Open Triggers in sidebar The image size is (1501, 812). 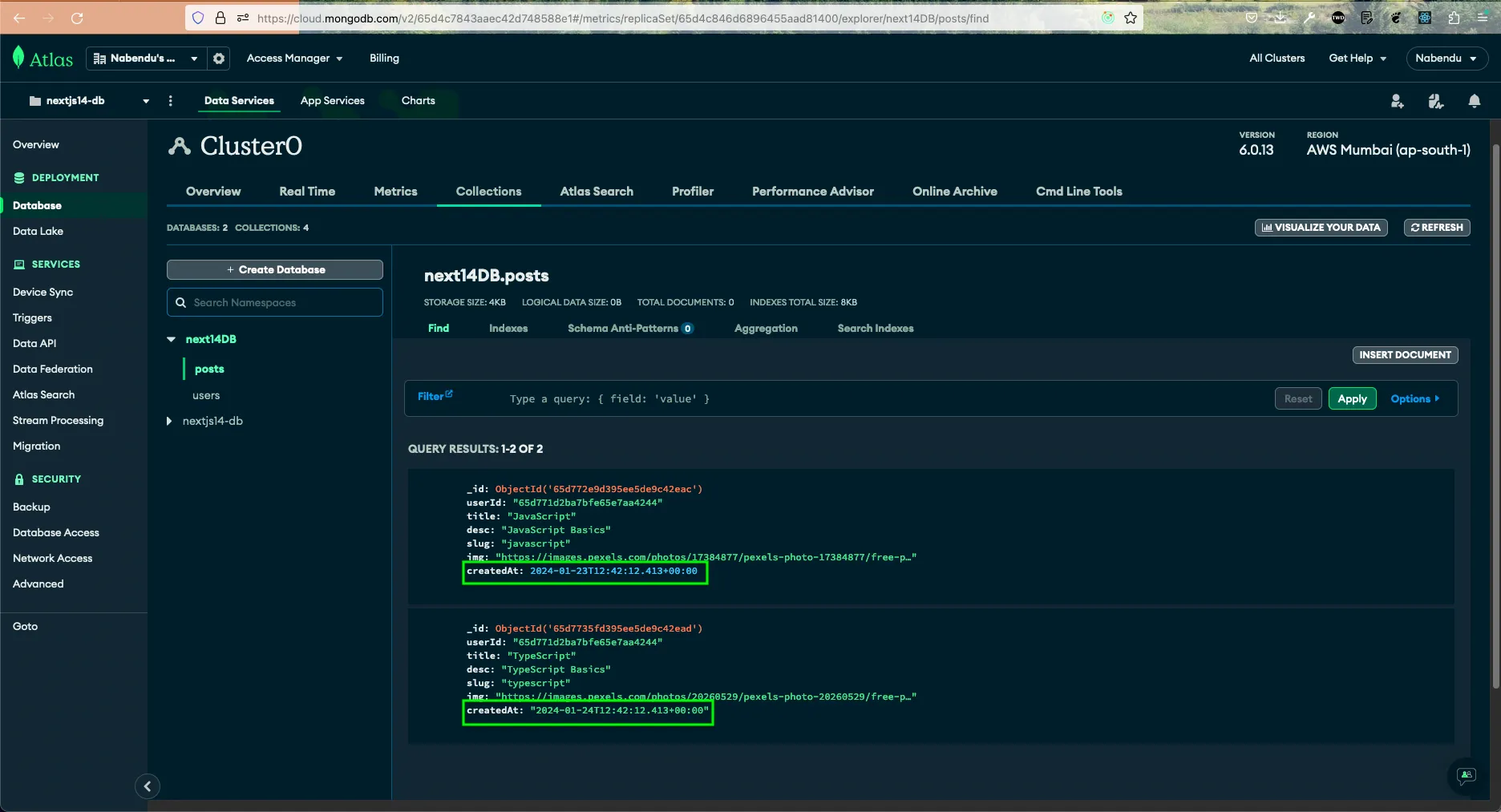32,317
